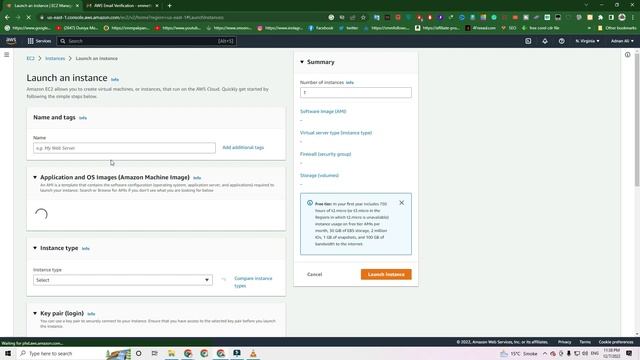Open the notifications bell
Screen dimensions: 640x360
[x=545, y=41]
